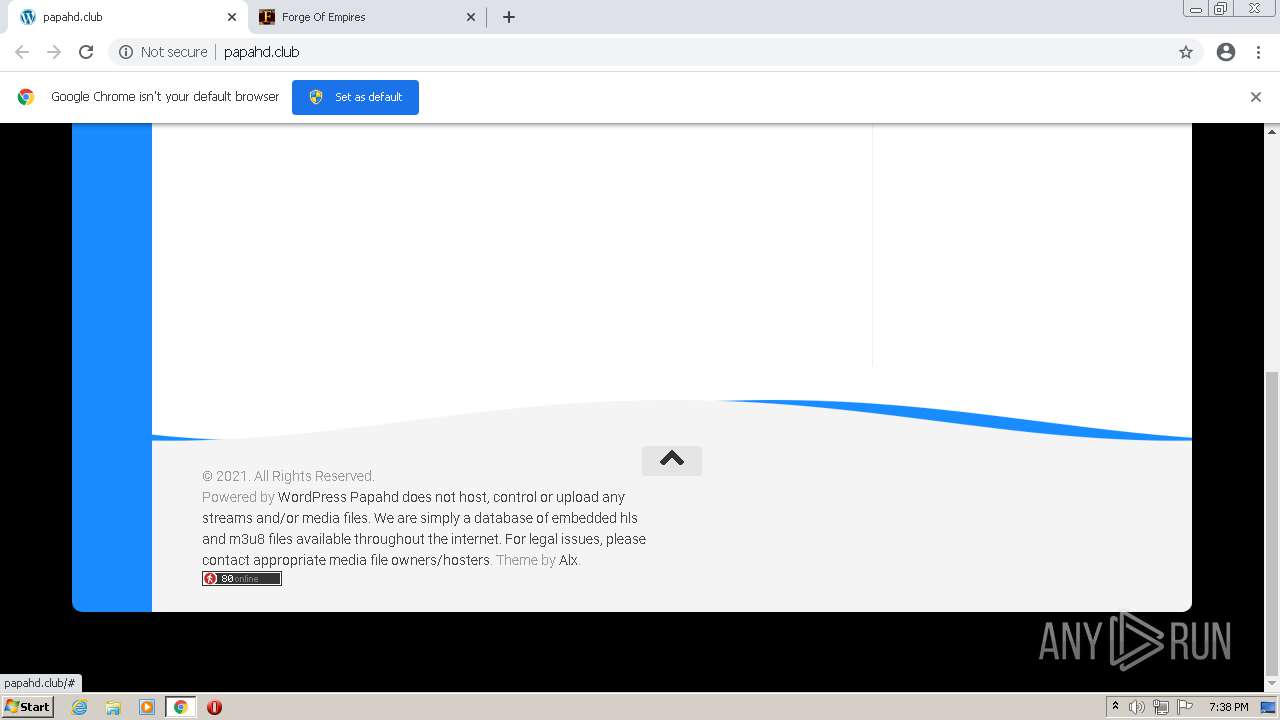1280x720 pixels.
Task: Open the Chrome profile menu
Action: (1226, 52)
